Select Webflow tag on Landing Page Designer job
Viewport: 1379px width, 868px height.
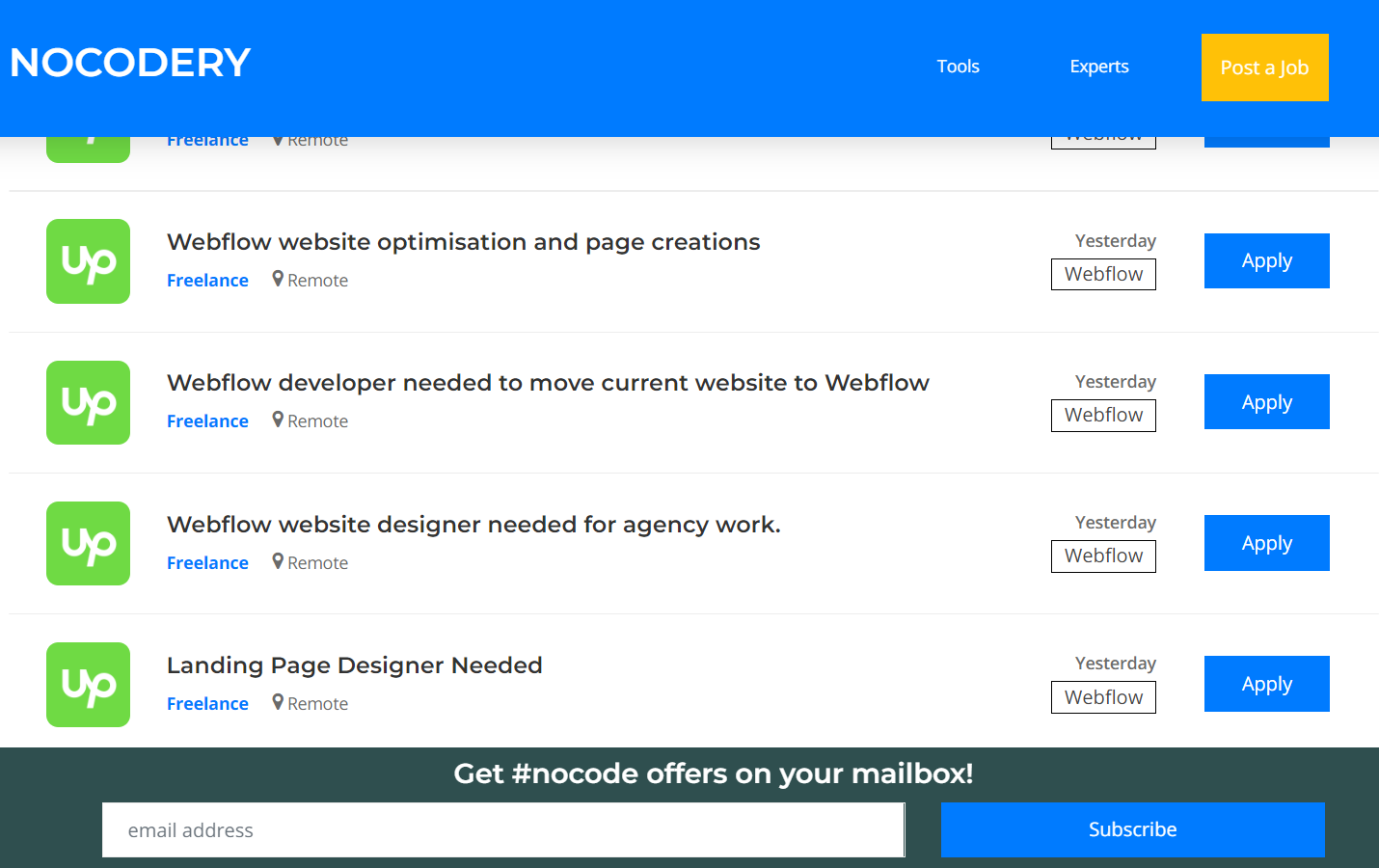click(x=1103, y=697)
